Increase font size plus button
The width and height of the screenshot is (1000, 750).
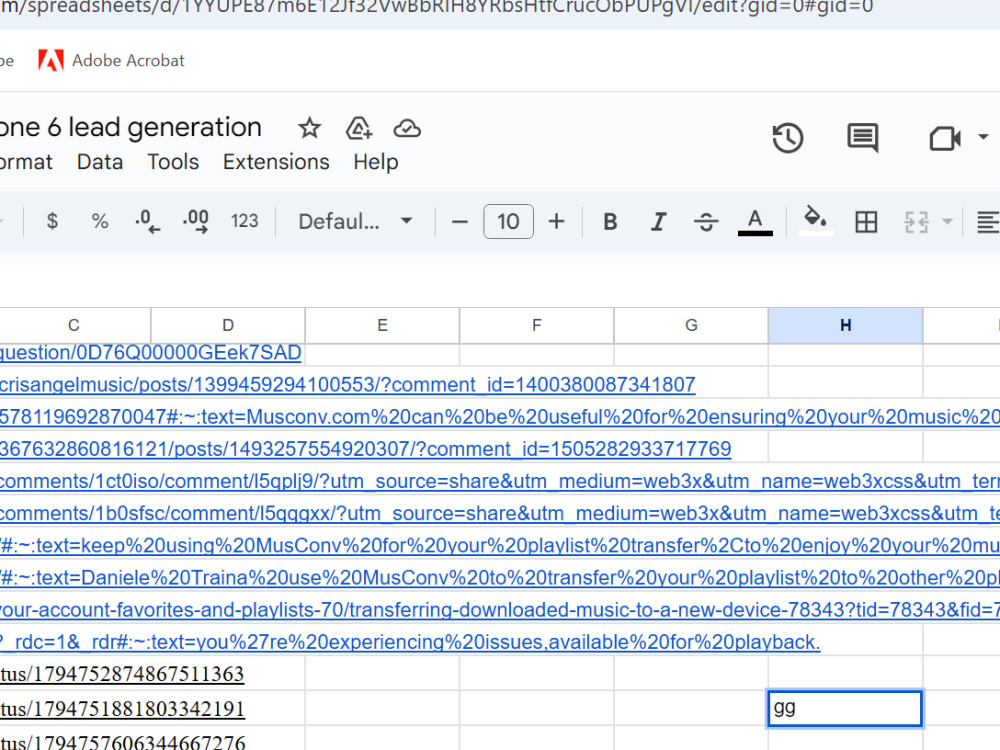[x=556, y=221]
